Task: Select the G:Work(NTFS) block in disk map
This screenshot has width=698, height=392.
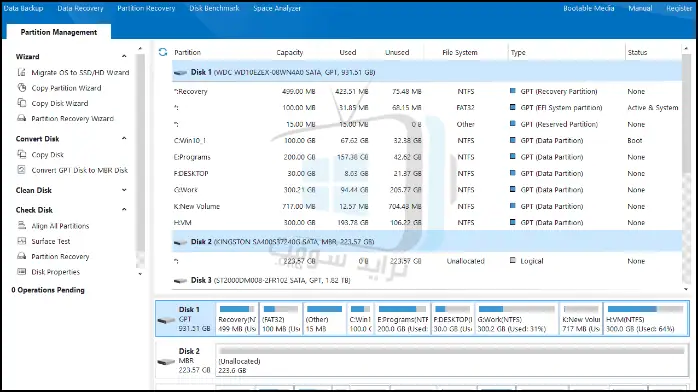Action: coord(516,319)
